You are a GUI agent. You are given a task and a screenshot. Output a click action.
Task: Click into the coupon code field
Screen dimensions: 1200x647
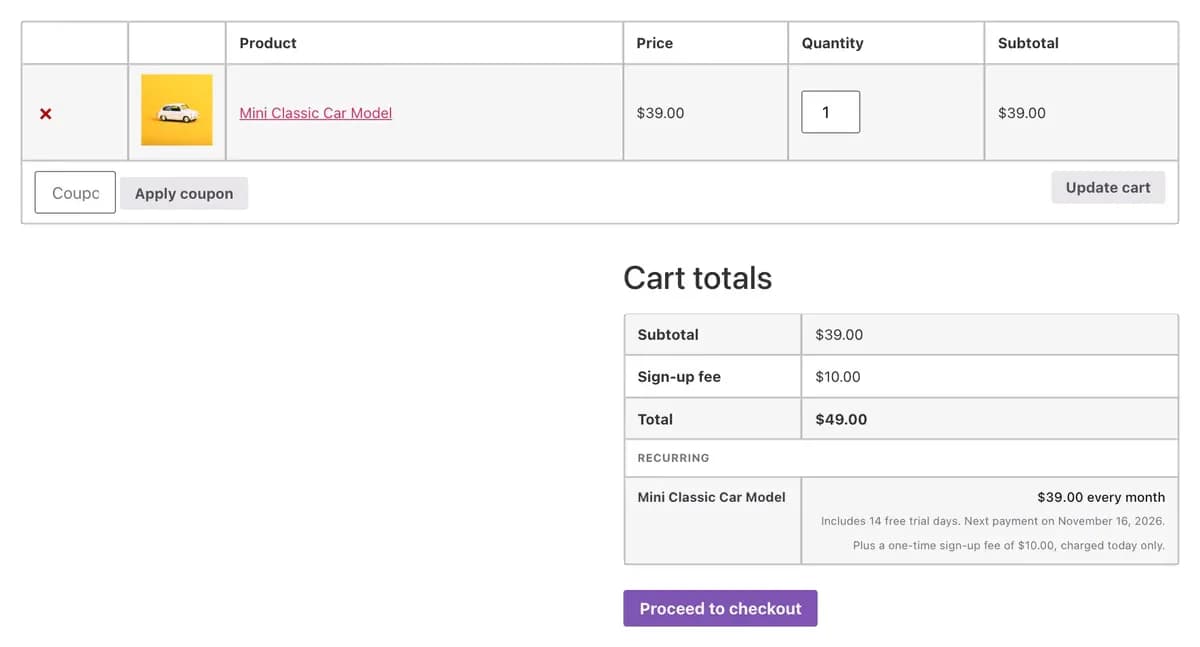[x=75, y=193]
